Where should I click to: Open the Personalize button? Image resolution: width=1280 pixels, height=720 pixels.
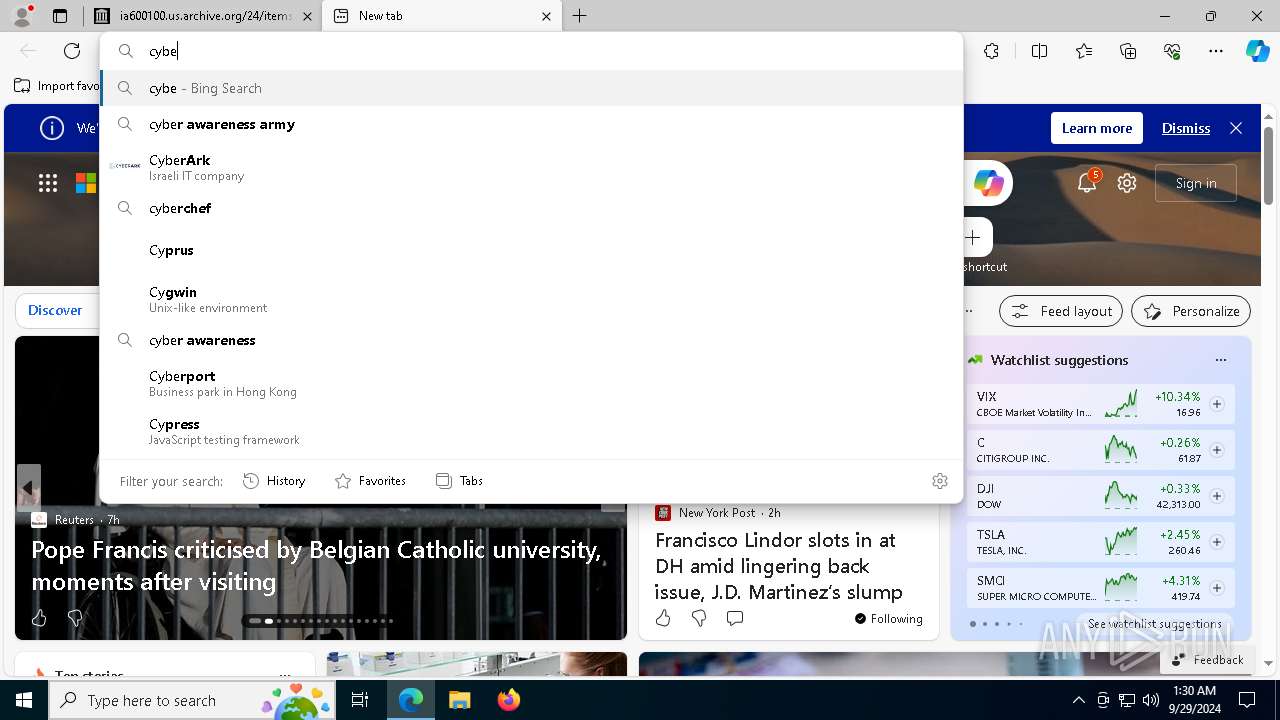tap(1191, 311)
